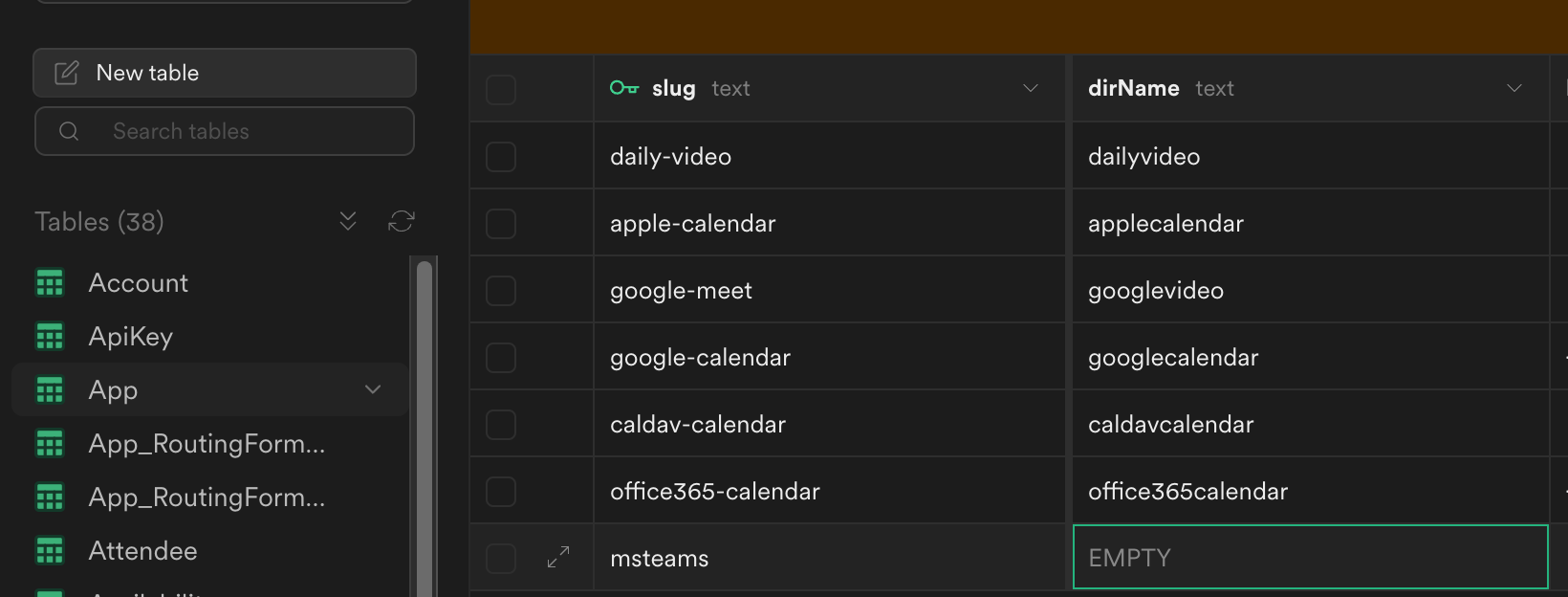This screenshot has width=1568, height=597.
Task: Check the select-all header checkbox
Action: 500,89
